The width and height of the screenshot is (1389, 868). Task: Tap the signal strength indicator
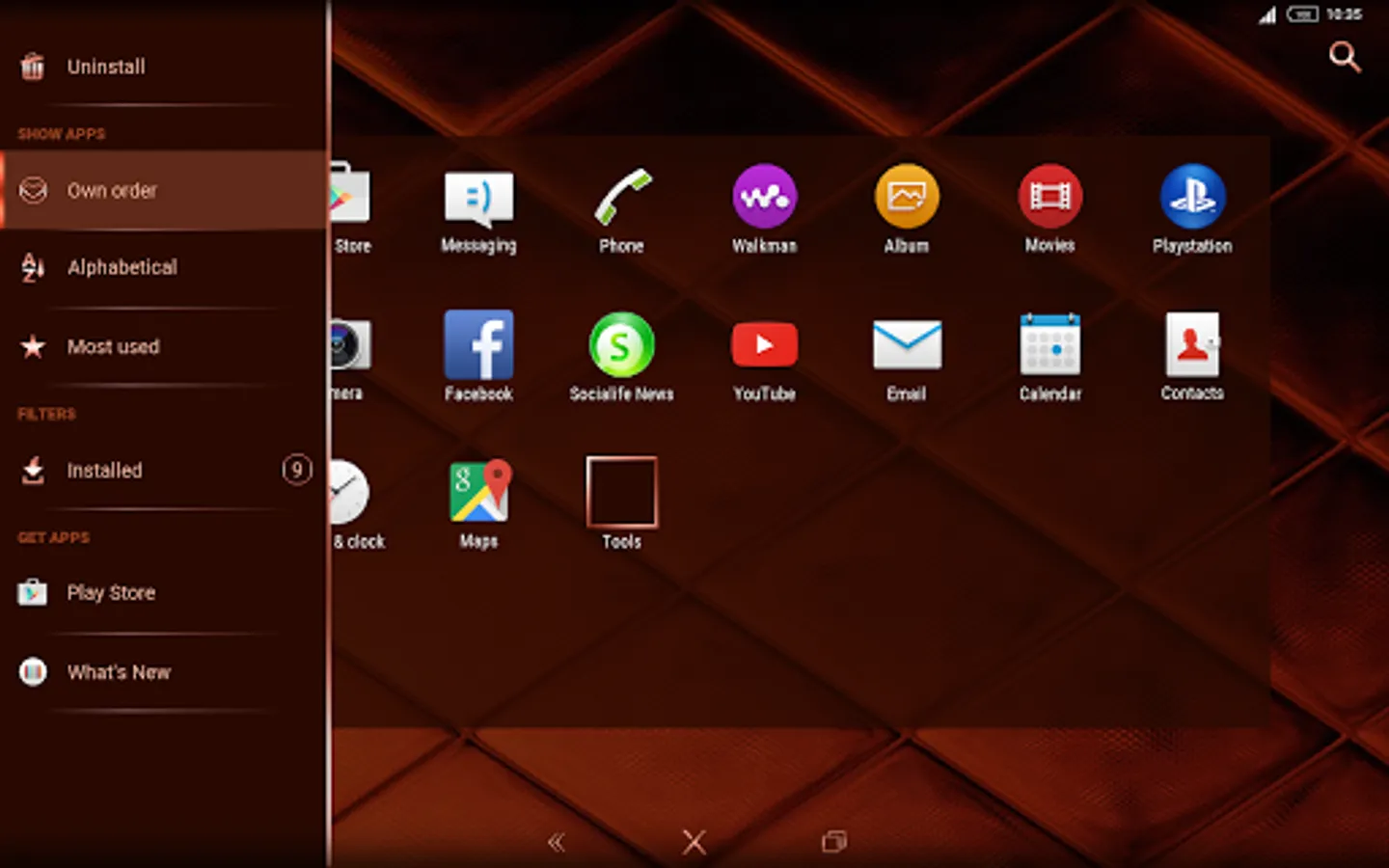pos(1267,14)
